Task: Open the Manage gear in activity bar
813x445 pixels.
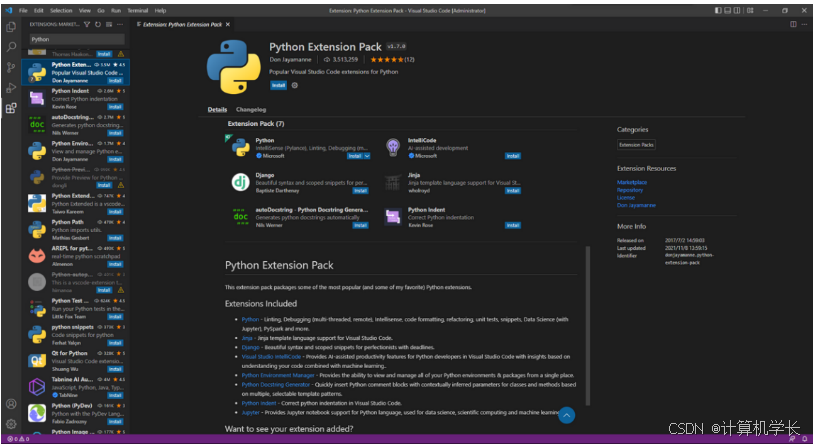Action: click(11, 424)
